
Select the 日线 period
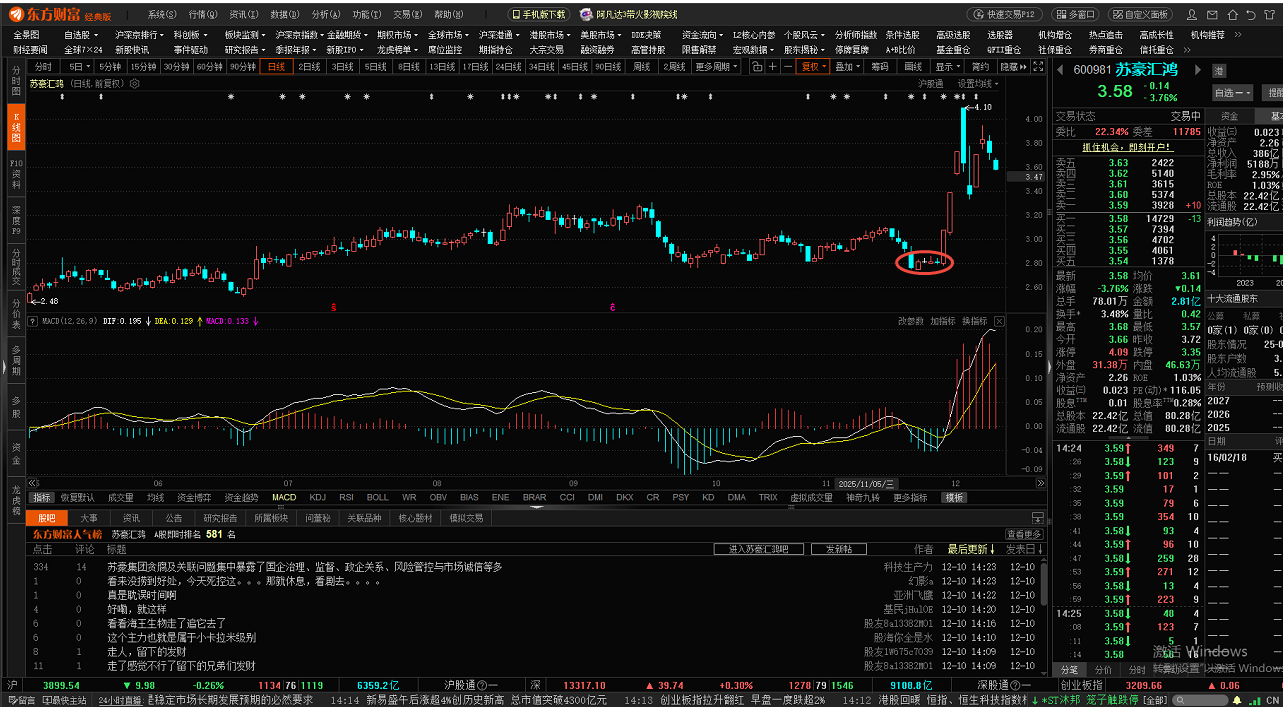[275, 66]
